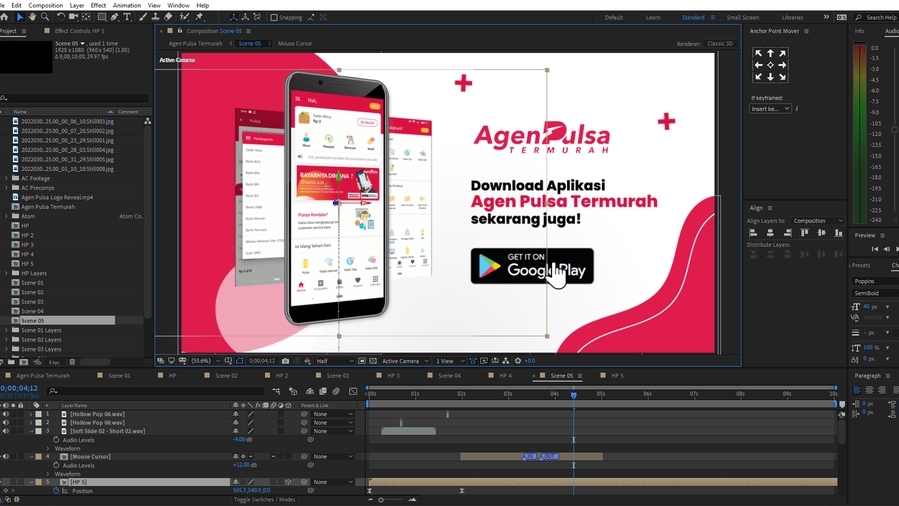Click Agen Pulsa Termurah breadcrumb in viewer
This screenshot has width=899, height=506.
pos(195,43)
